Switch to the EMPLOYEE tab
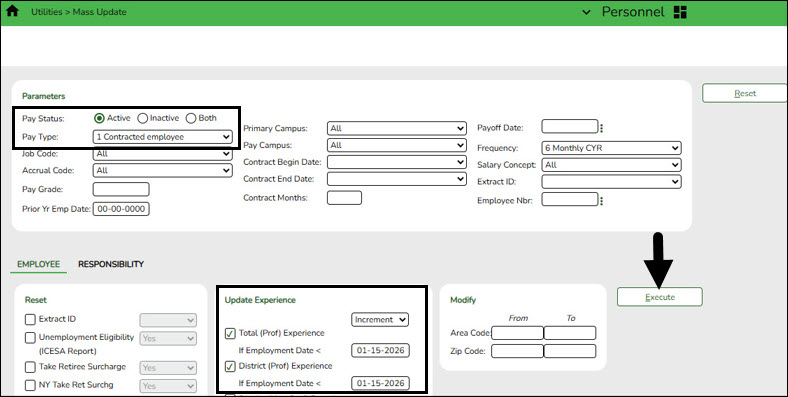788x397 pixels. [38, 264]
